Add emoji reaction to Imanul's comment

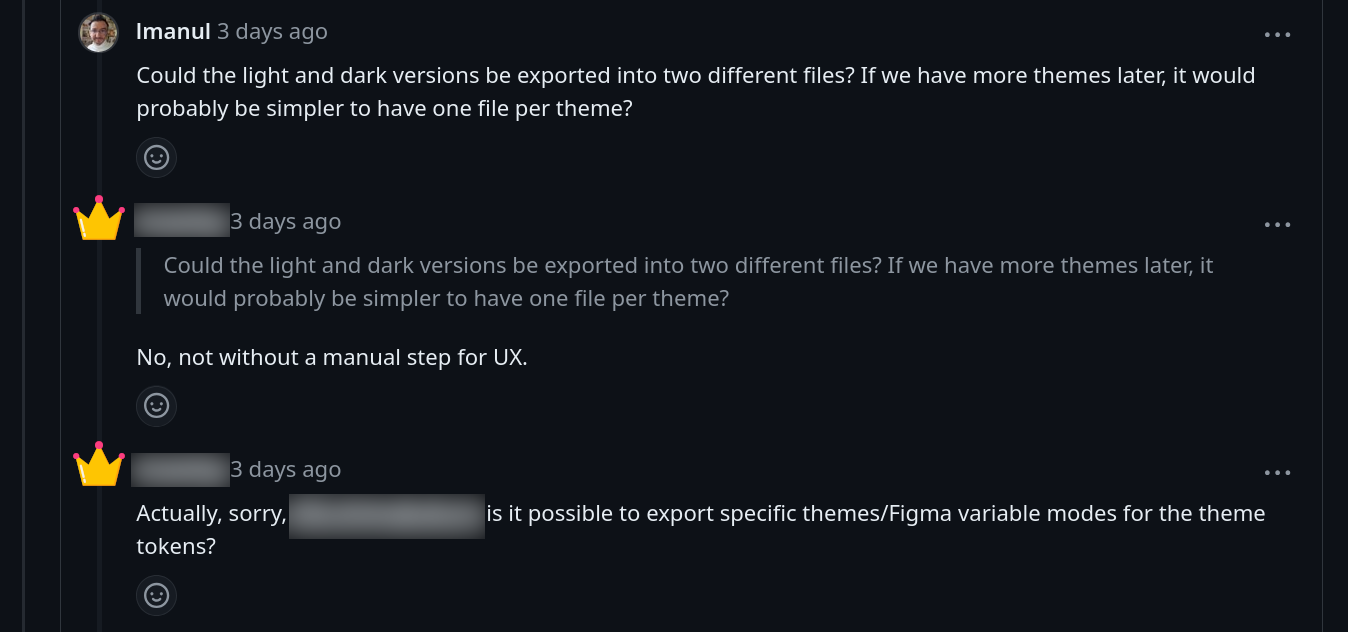156,157
